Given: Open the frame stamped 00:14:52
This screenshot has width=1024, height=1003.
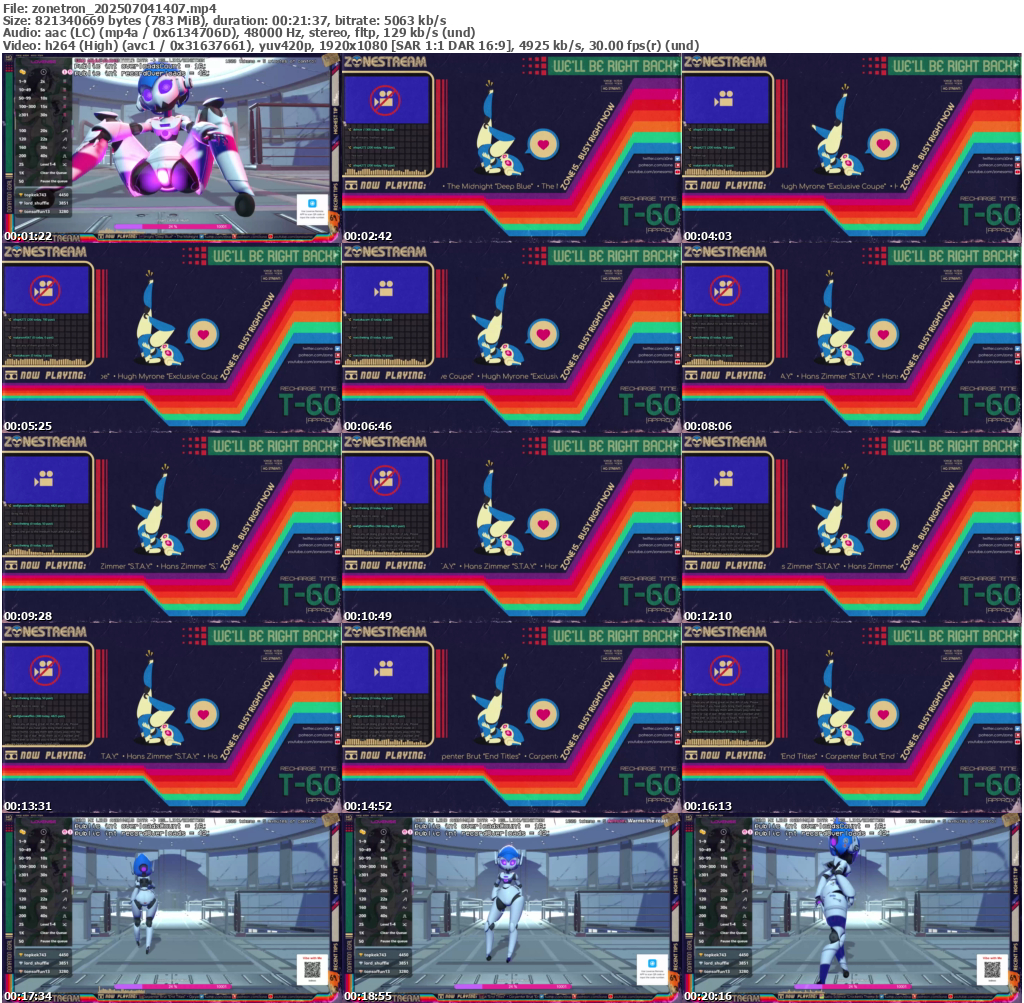Looking at the screenshot, I should tap(511, 718).
